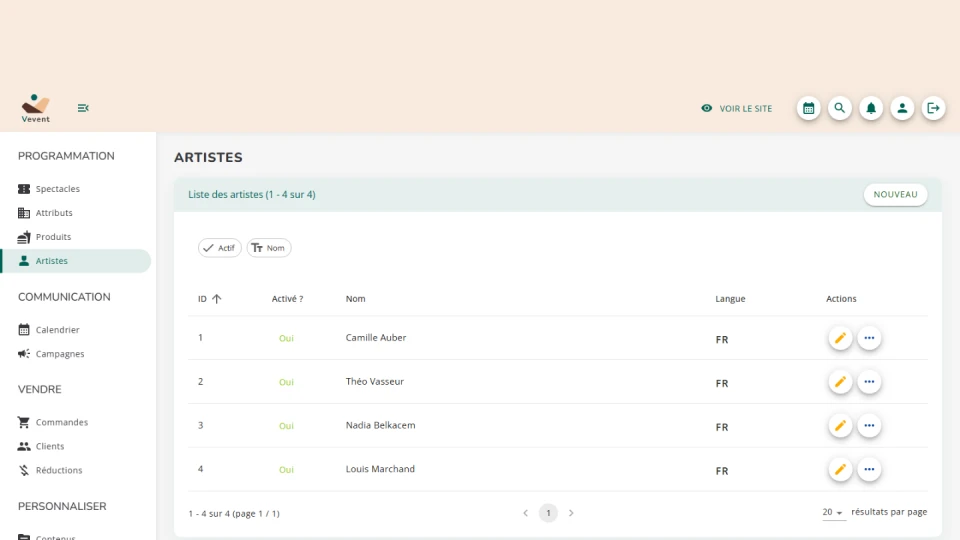The image size is (960, 540).
Task: Open more actions for Théo Vasseur
Action: point(869,382)
